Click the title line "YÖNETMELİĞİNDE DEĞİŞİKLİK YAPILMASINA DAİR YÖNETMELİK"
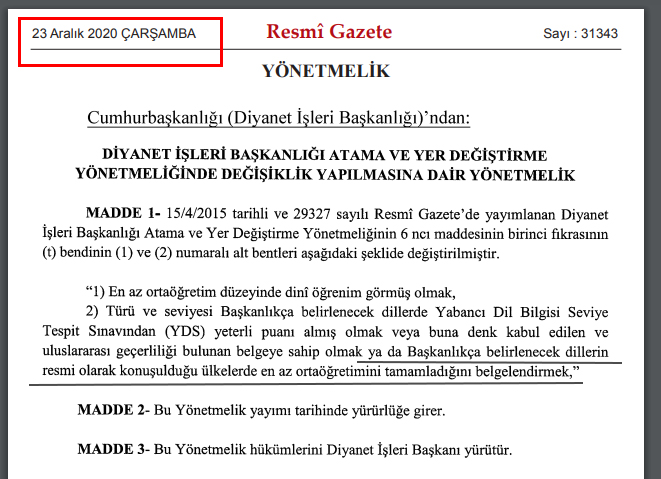This screenshot has width=661, height=479. [x=325, y=174]
